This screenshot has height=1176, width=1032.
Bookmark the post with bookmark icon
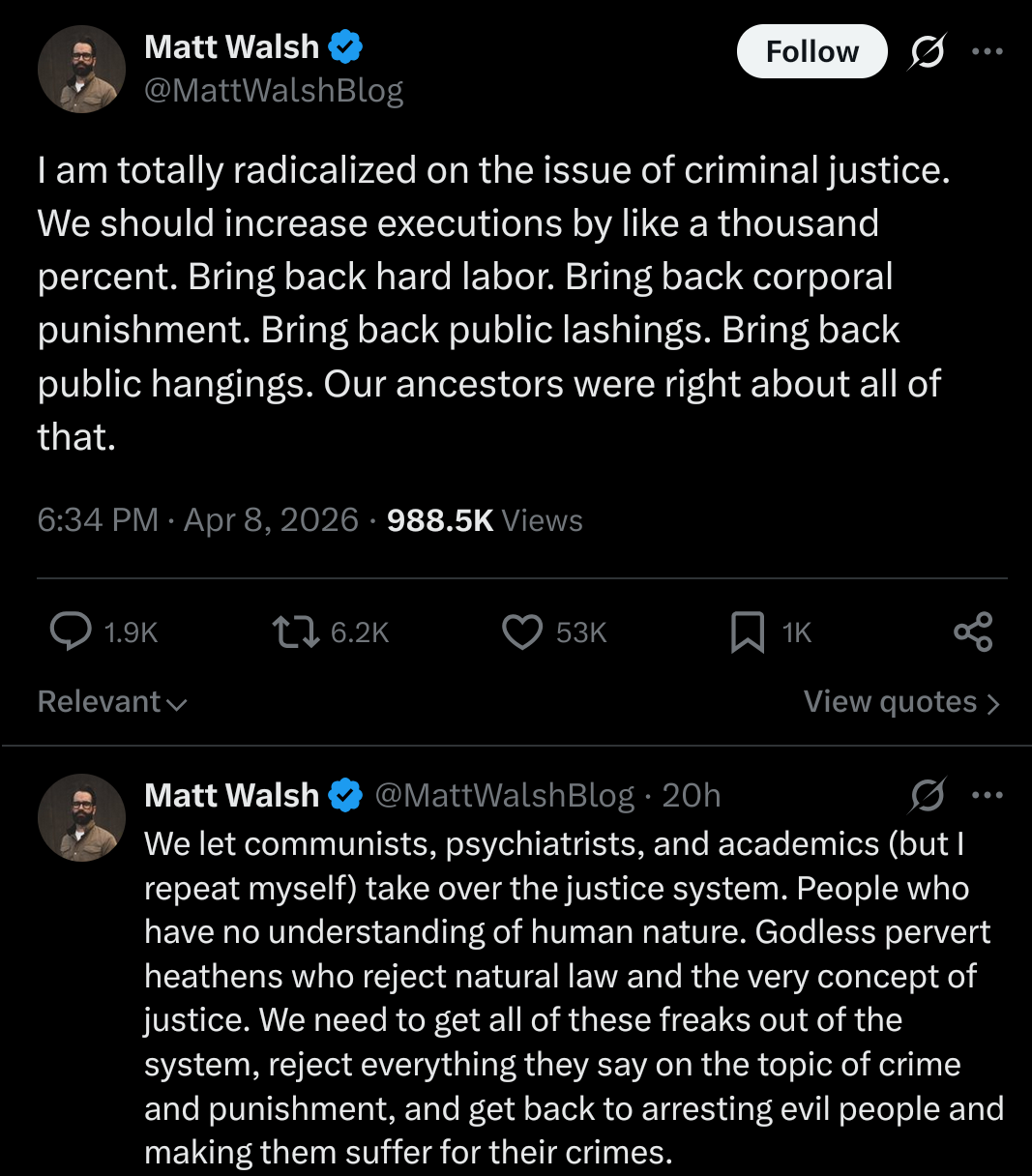(x=747, y=632)
